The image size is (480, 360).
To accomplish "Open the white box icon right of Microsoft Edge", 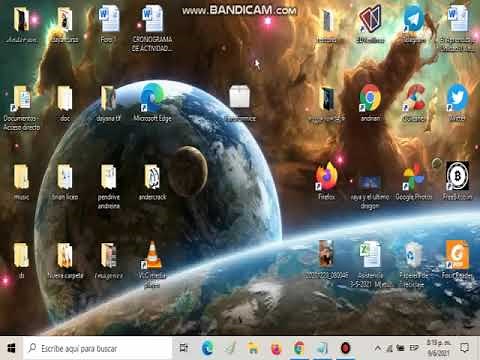I will coord(239,97).
